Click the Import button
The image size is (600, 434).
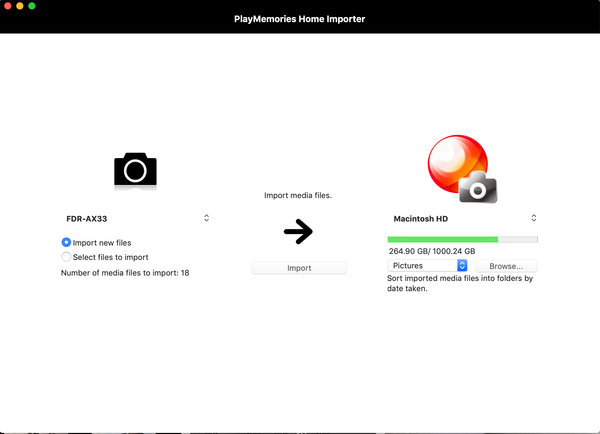tap(299, 268)
